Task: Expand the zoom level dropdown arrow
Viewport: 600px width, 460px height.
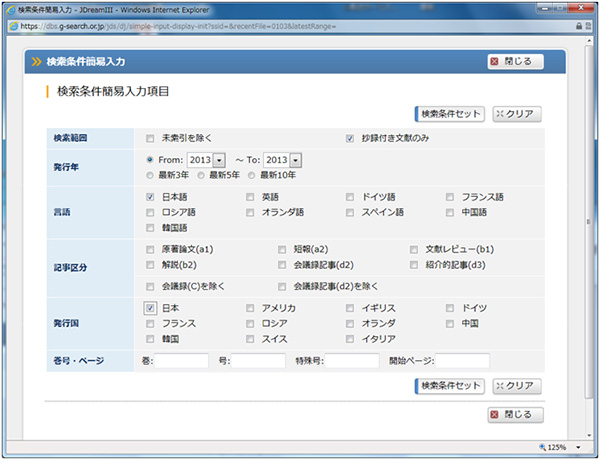Action: pos(577,446)
